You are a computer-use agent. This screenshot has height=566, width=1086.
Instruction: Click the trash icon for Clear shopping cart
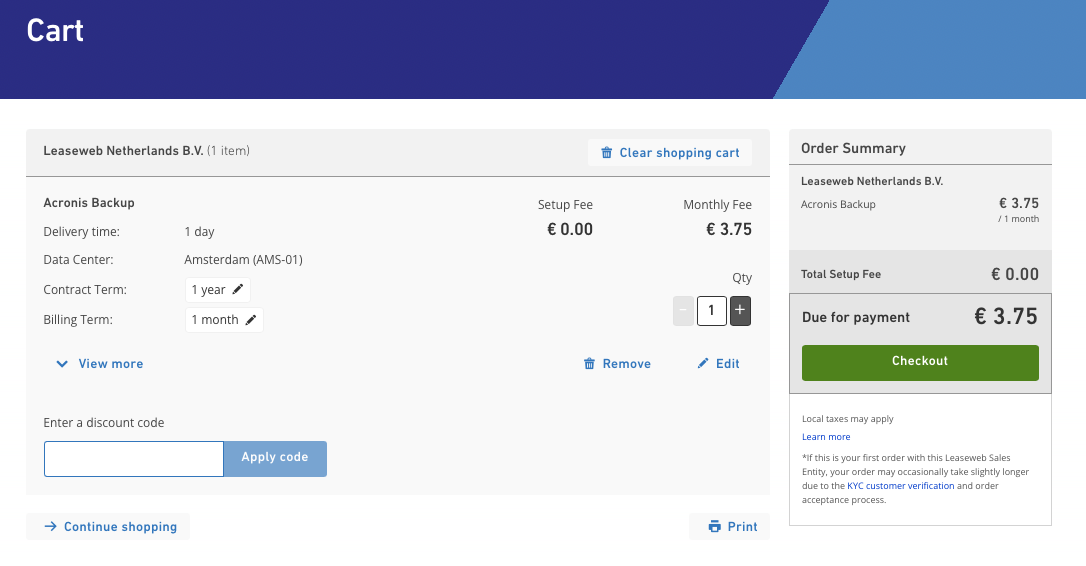pos(606,152)
